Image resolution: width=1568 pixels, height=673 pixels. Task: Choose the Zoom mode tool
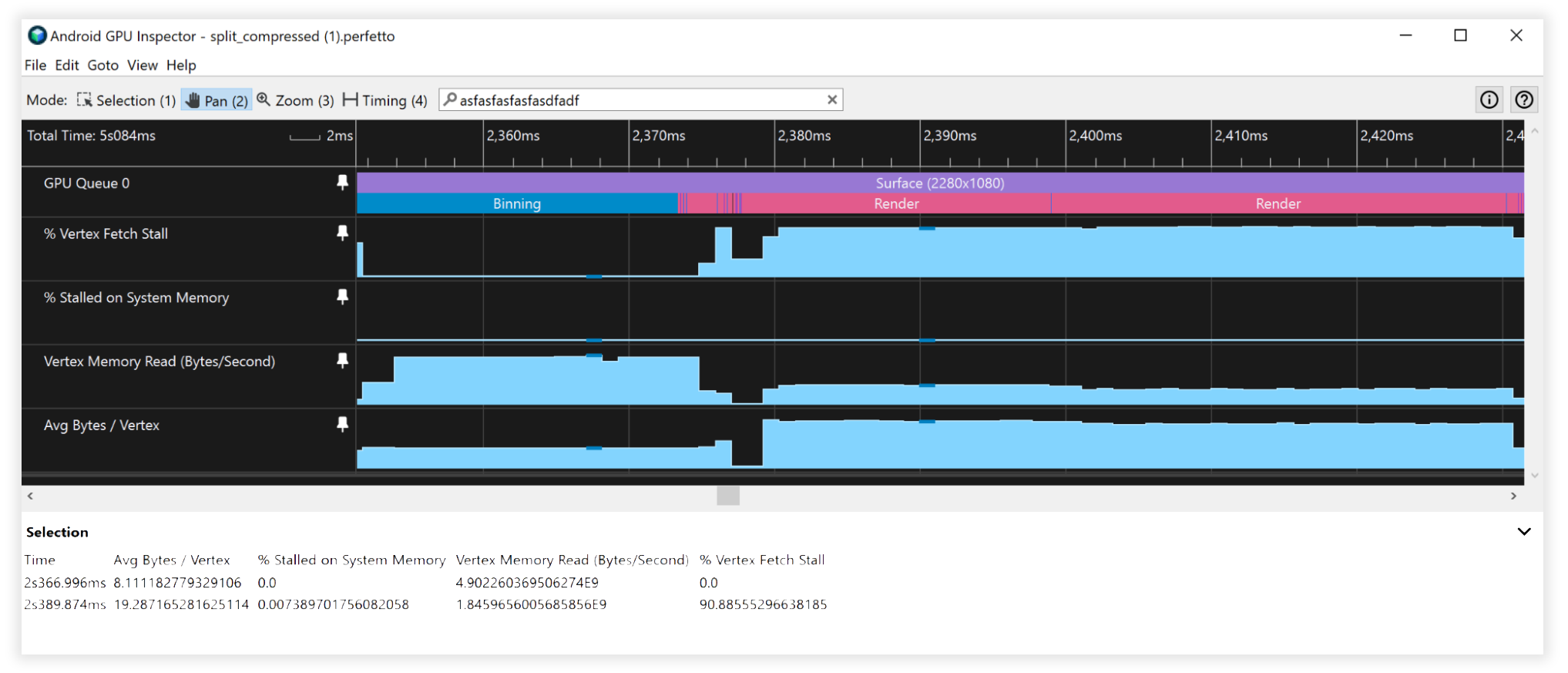(x=295, y=100)
